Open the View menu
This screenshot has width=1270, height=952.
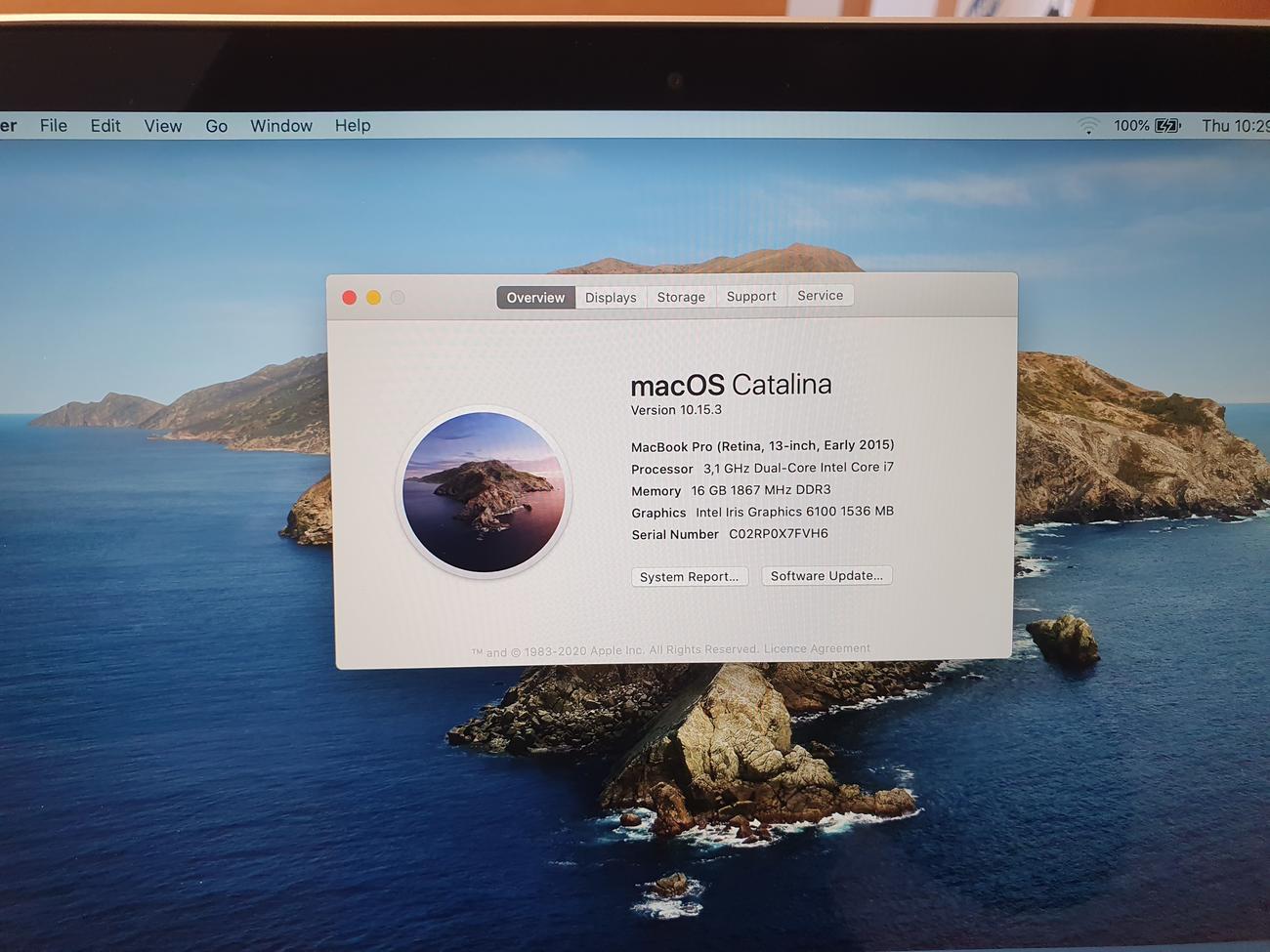(163, 126)
